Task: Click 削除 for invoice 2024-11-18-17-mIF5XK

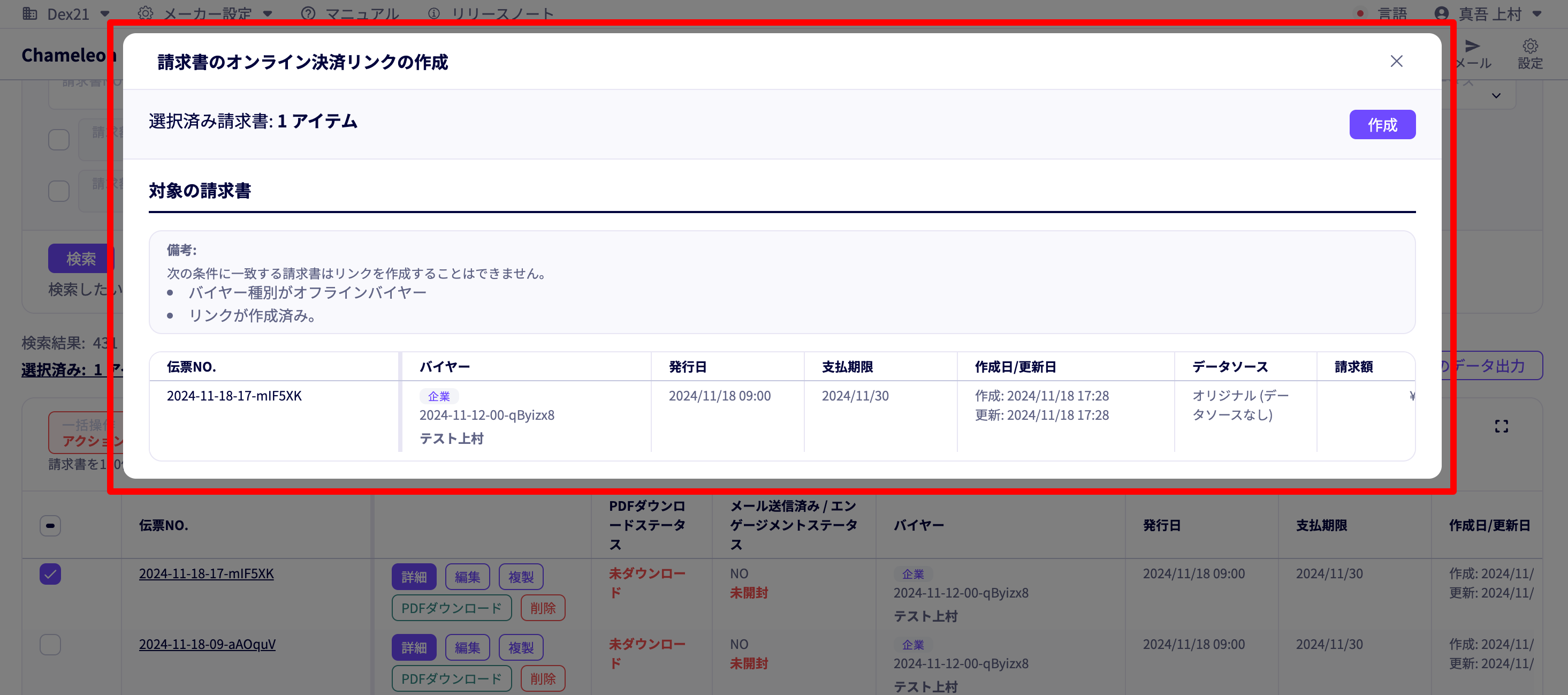Action: [543, 608]
